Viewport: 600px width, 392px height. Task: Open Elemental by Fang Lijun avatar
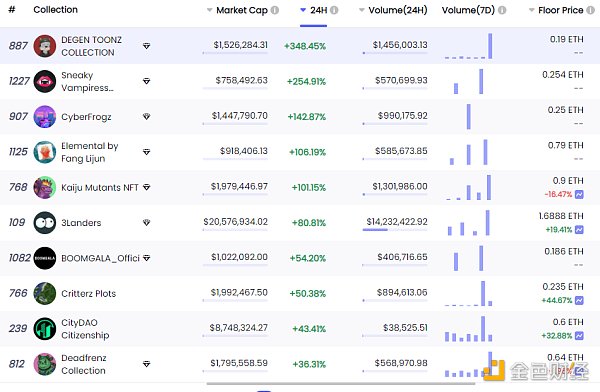click(45, 152)
